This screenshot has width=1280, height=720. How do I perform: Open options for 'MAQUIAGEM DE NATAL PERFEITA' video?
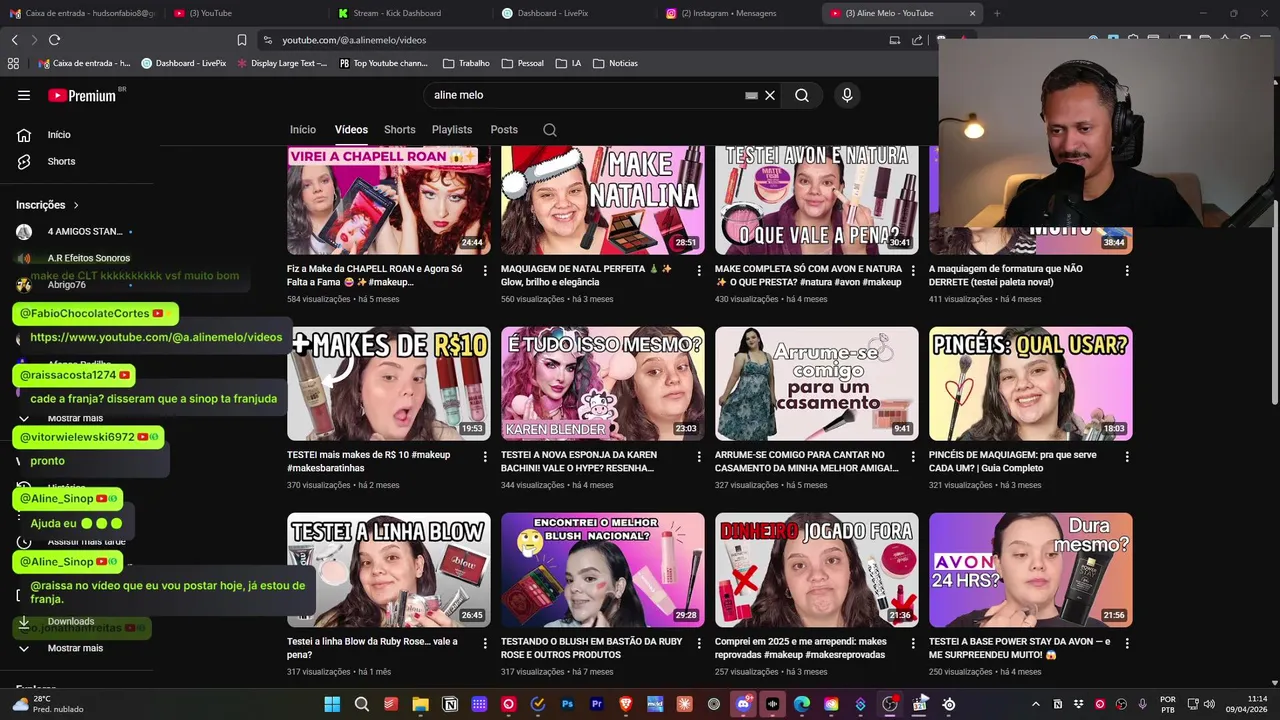pos(699,271)
